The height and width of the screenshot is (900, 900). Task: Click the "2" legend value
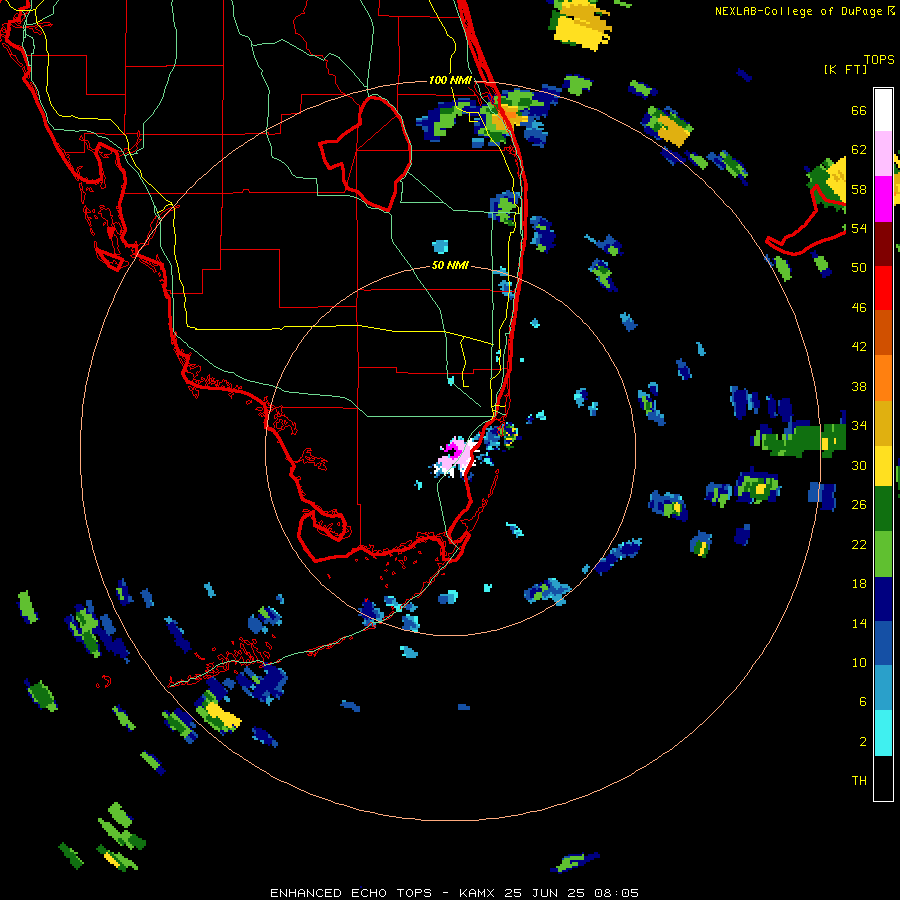[863, 742]
